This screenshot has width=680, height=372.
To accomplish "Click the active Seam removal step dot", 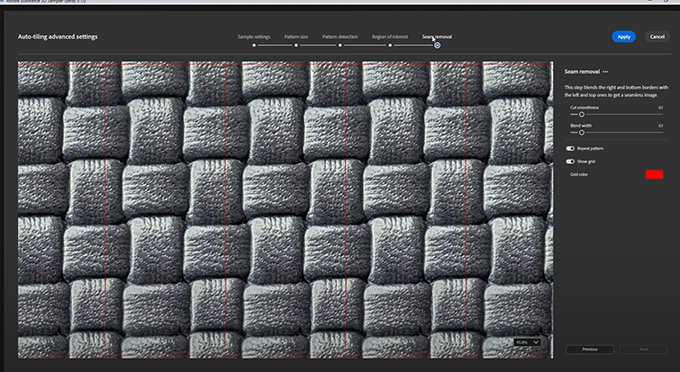I will tap(437, 45).
